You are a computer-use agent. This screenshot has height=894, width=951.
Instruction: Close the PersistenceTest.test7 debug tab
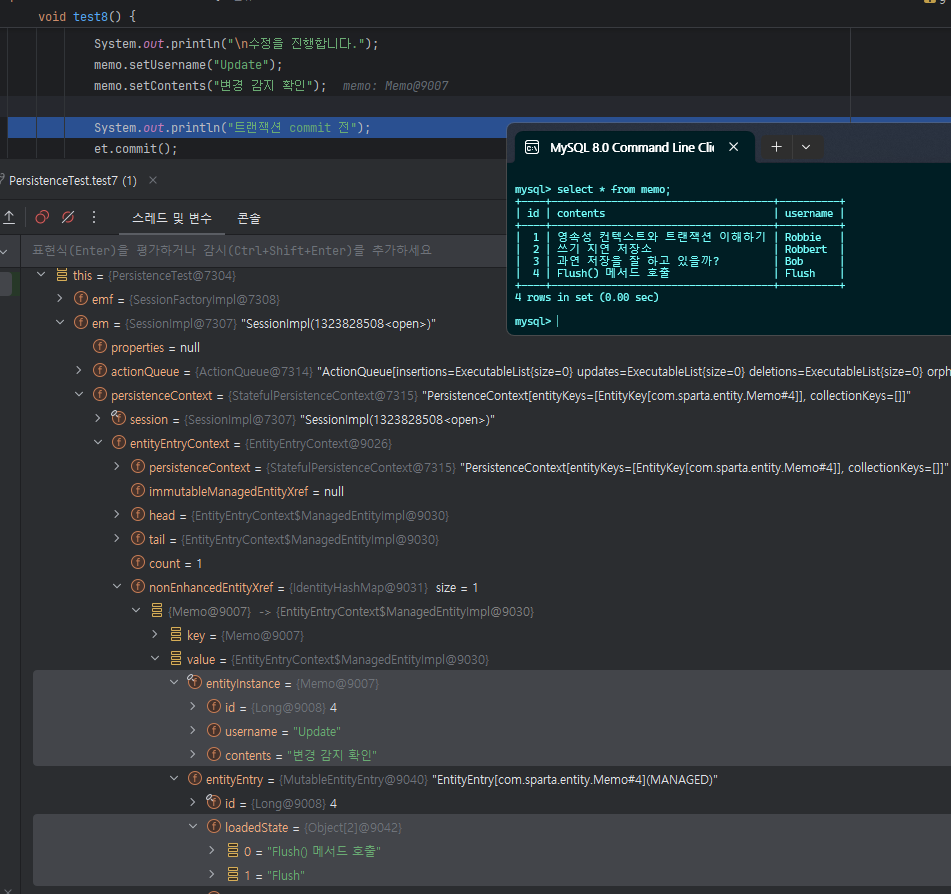pos(153,181)
